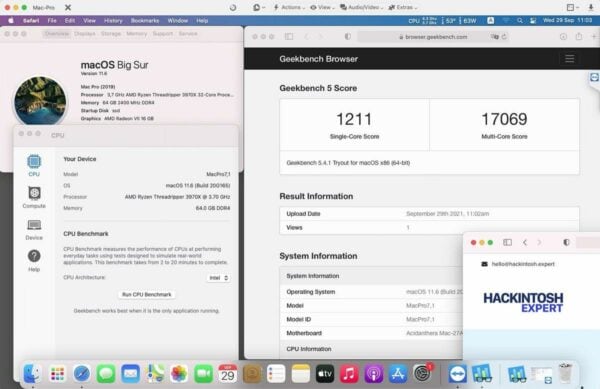
Task: Open the Extras dropdown in top toolbar
Action: [403, 7]
